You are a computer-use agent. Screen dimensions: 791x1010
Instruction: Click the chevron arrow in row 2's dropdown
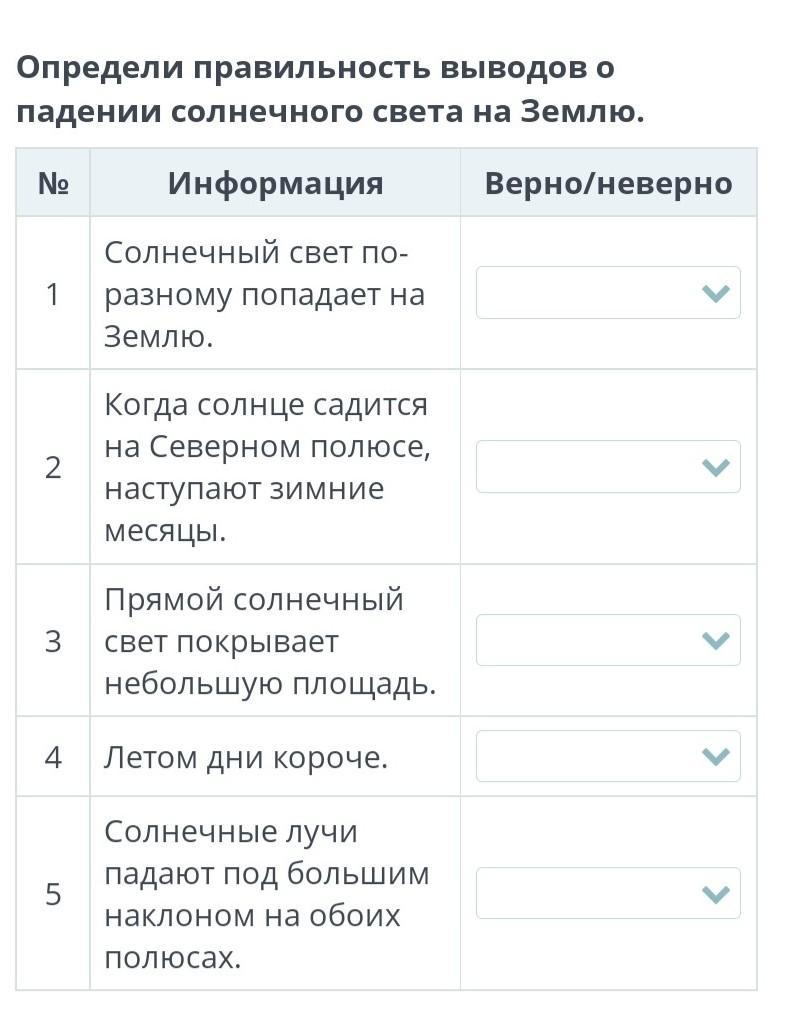click(x=716, y=467)
